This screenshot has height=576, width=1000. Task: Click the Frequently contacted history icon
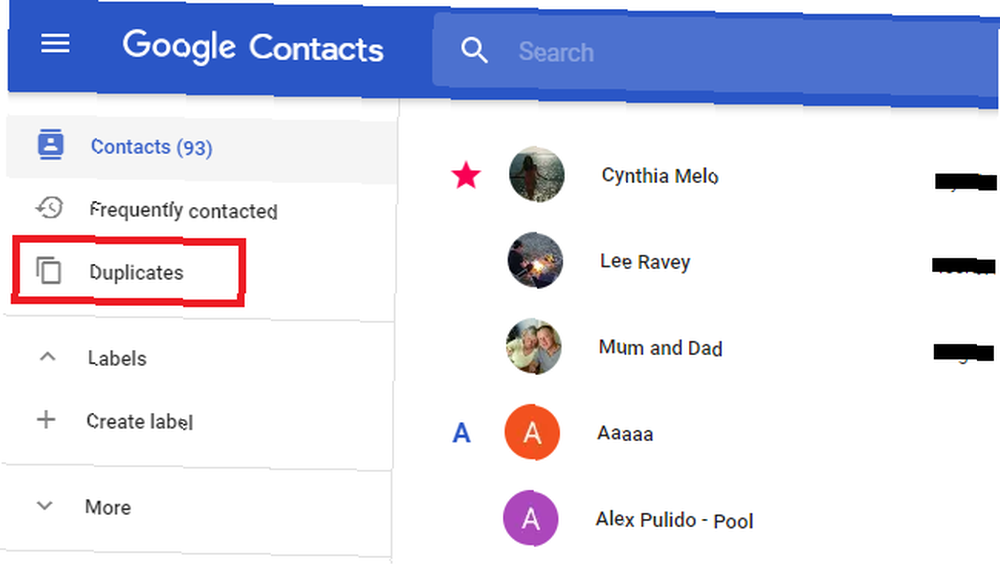pyautogui.click(x=49, y=208)
